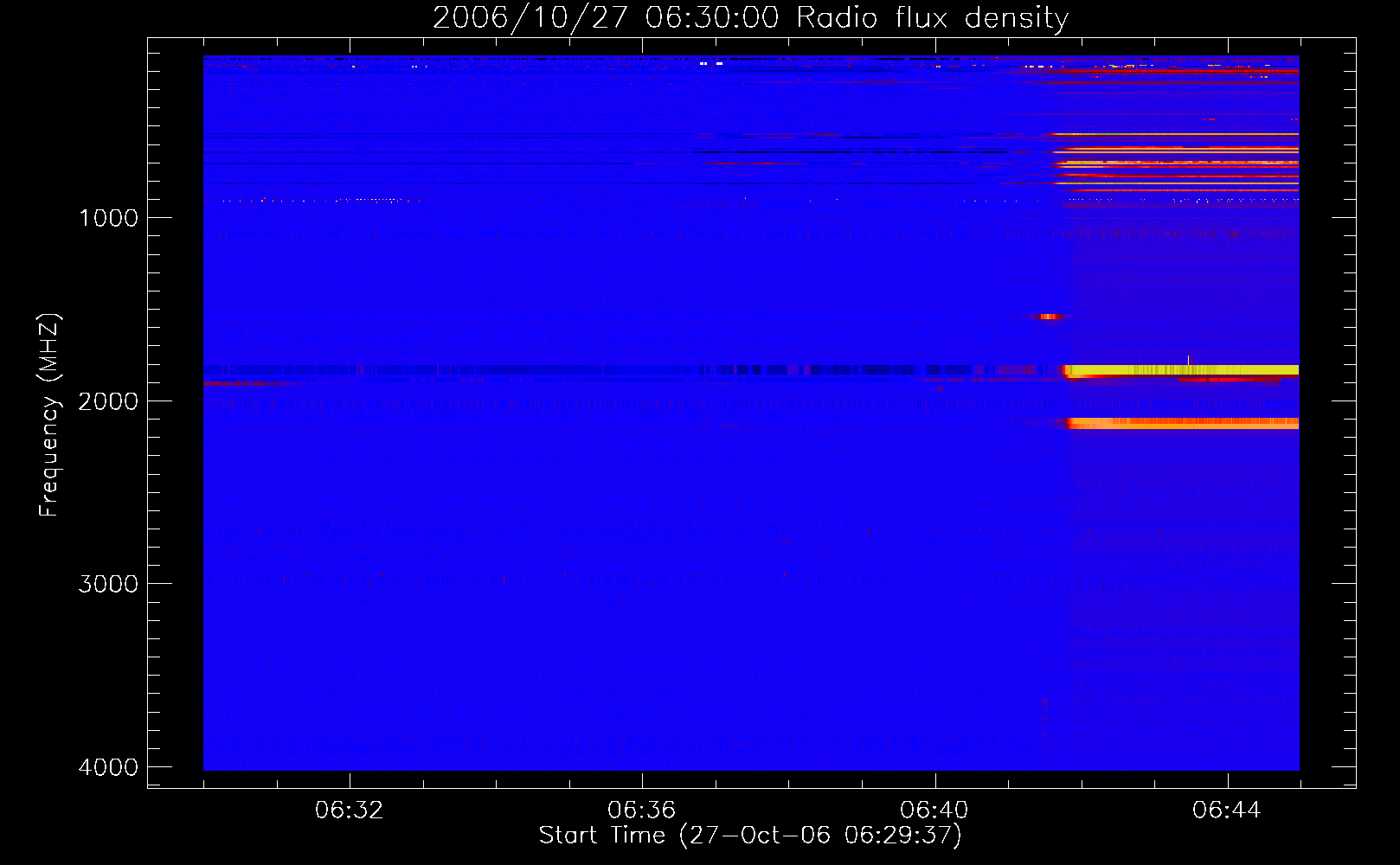Click the 4000 frequency tick label
The image size is (1400, 865).
pyautogui.click(x=108, y=767)
